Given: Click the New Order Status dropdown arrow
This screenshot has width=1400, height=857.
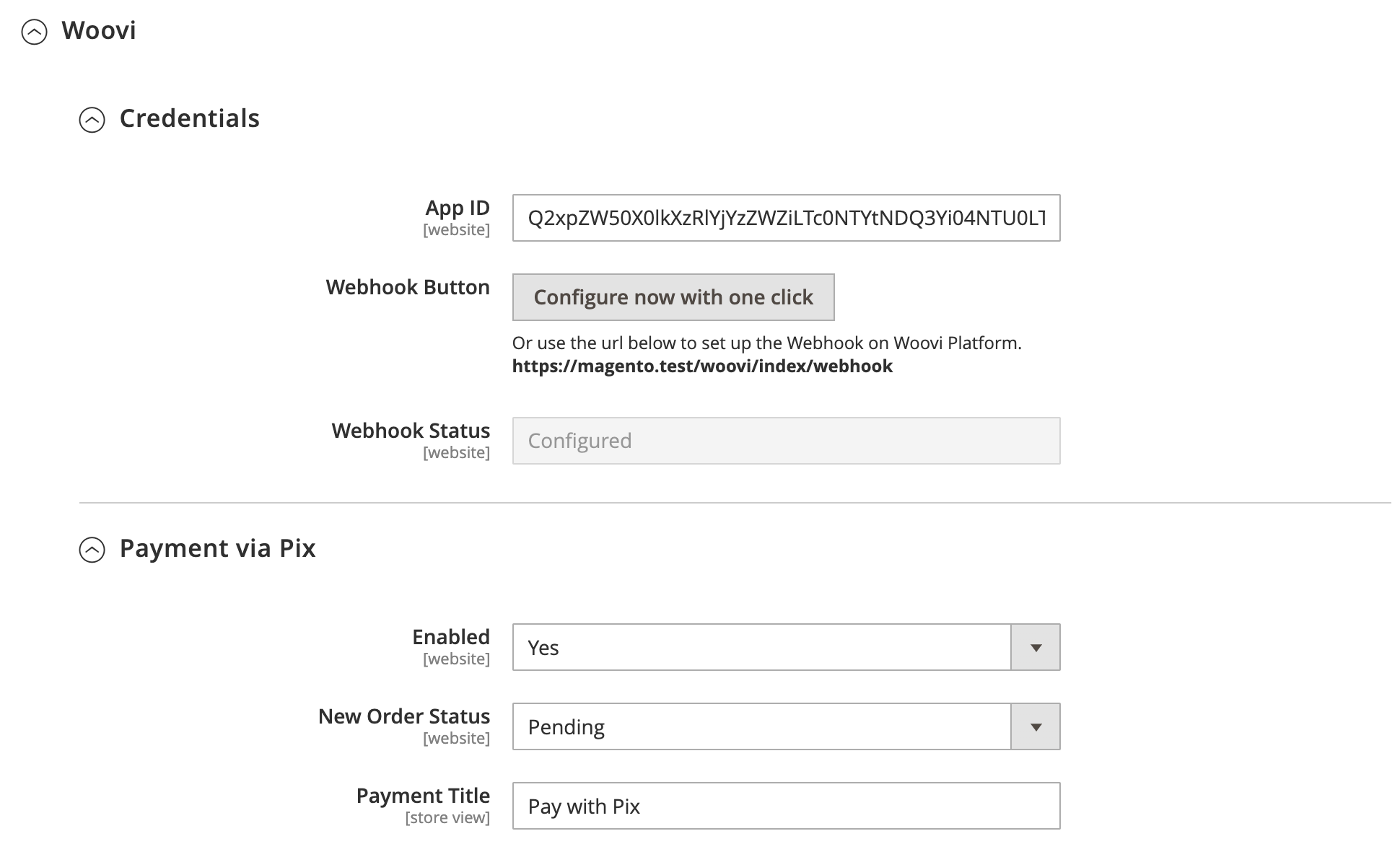Looking at the screenshot, I should (x=1037, y=726).
